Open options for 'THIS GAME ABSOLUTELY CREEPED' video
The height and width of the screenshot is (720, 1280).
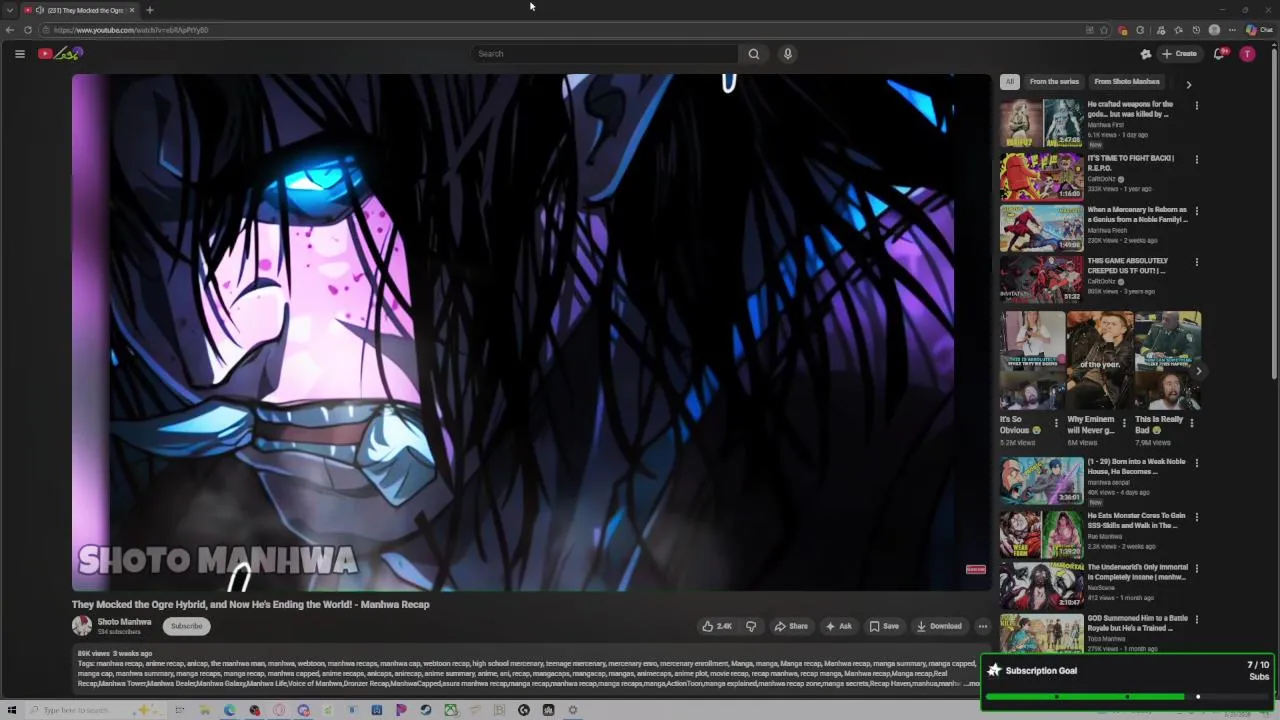pos(1196,262)
